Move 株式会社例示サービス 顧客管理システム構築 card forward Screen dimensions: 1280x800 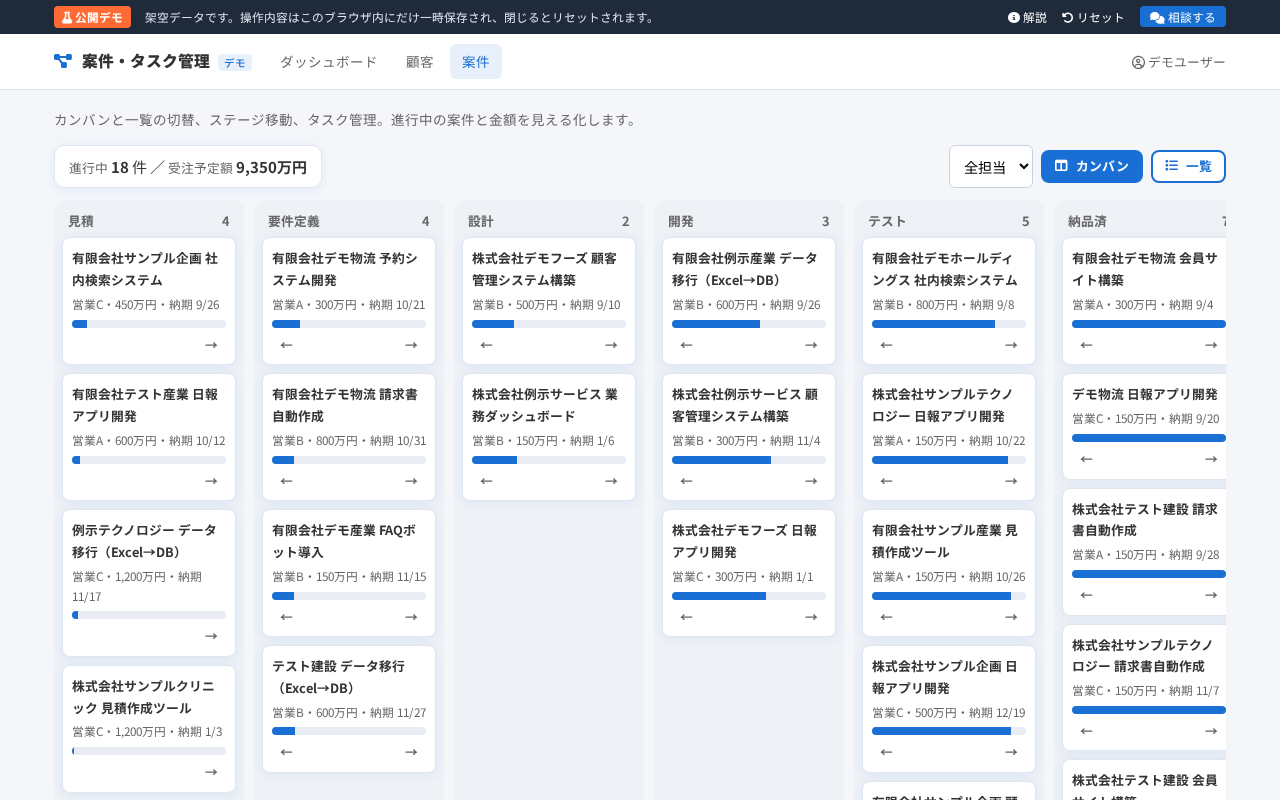[811, 481]
